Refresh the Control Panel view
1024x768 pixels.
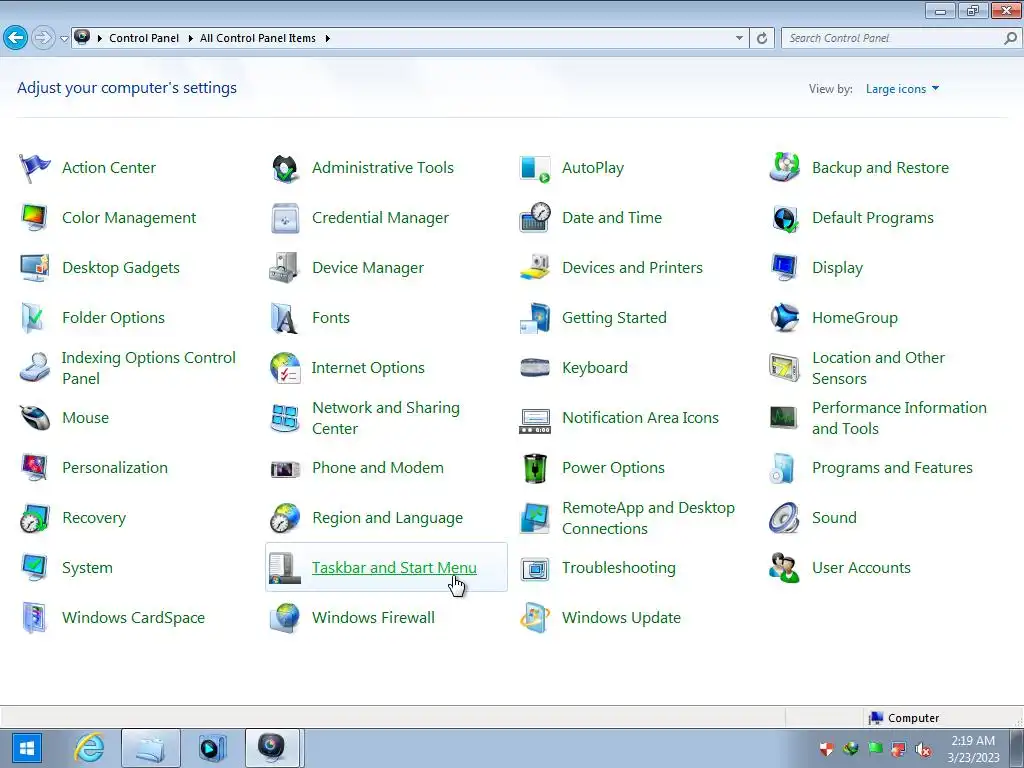761,38
